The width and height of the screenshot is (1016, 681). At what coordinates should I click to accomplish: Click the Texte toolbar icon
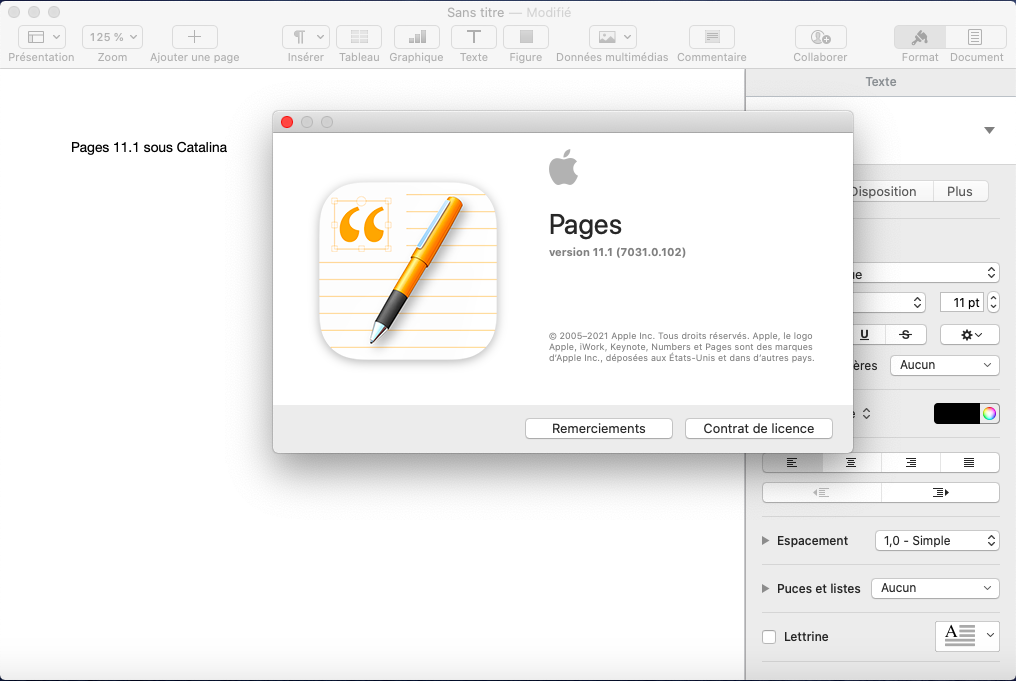pyautogui.click(x=474, y=37)
